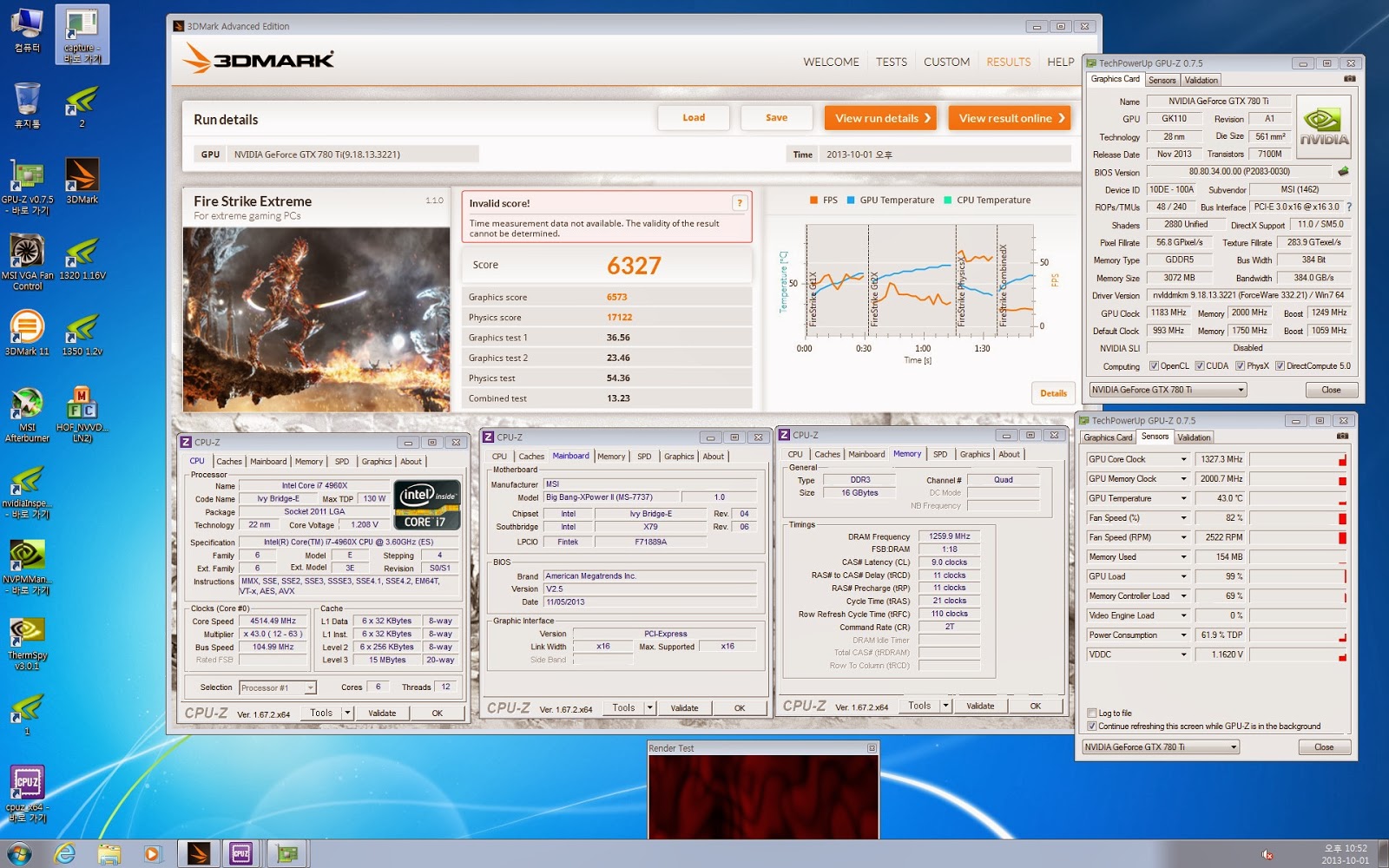The image size is (1389, 868).
Task: Open GPU Memory Clock sensor dropdown
Action: pos(1182,478)
